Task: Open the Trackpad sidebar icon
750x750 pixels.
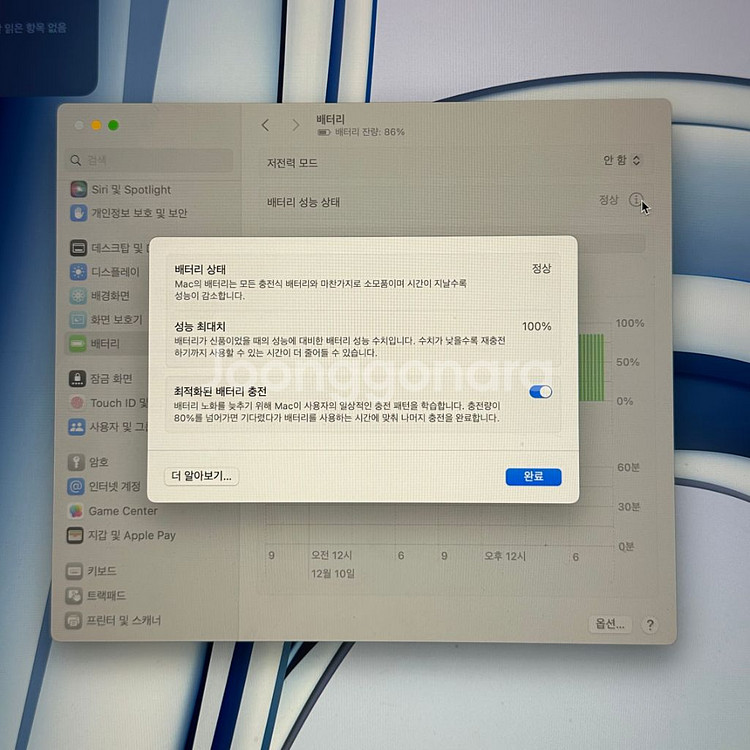Action: point(74,596)
